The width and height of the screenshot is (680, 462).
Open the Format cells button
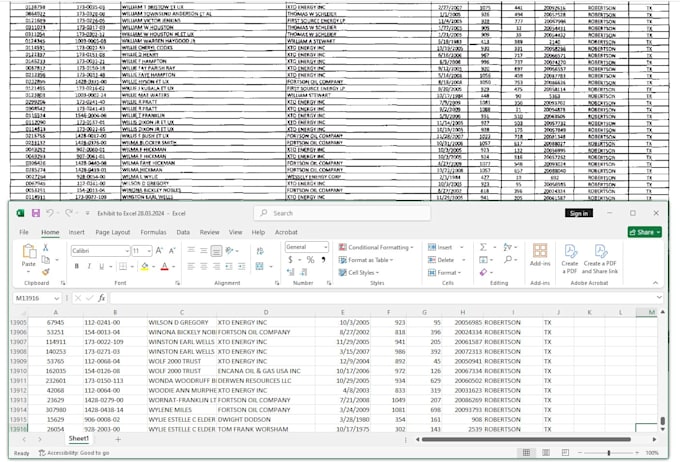tap(445, 272)
